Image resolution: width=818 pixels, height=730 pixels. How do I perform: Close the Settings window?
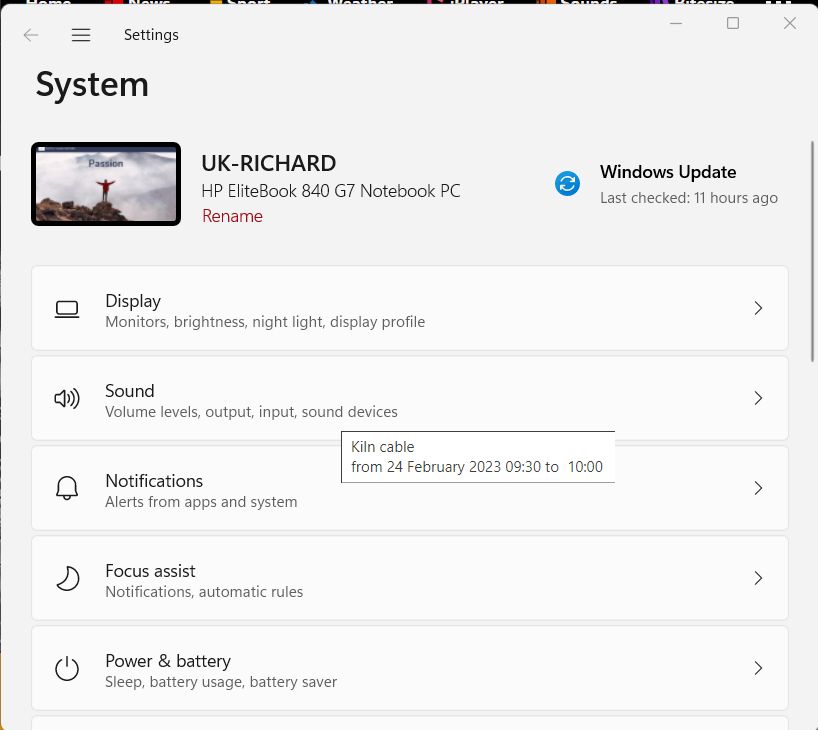pos(790,23)
